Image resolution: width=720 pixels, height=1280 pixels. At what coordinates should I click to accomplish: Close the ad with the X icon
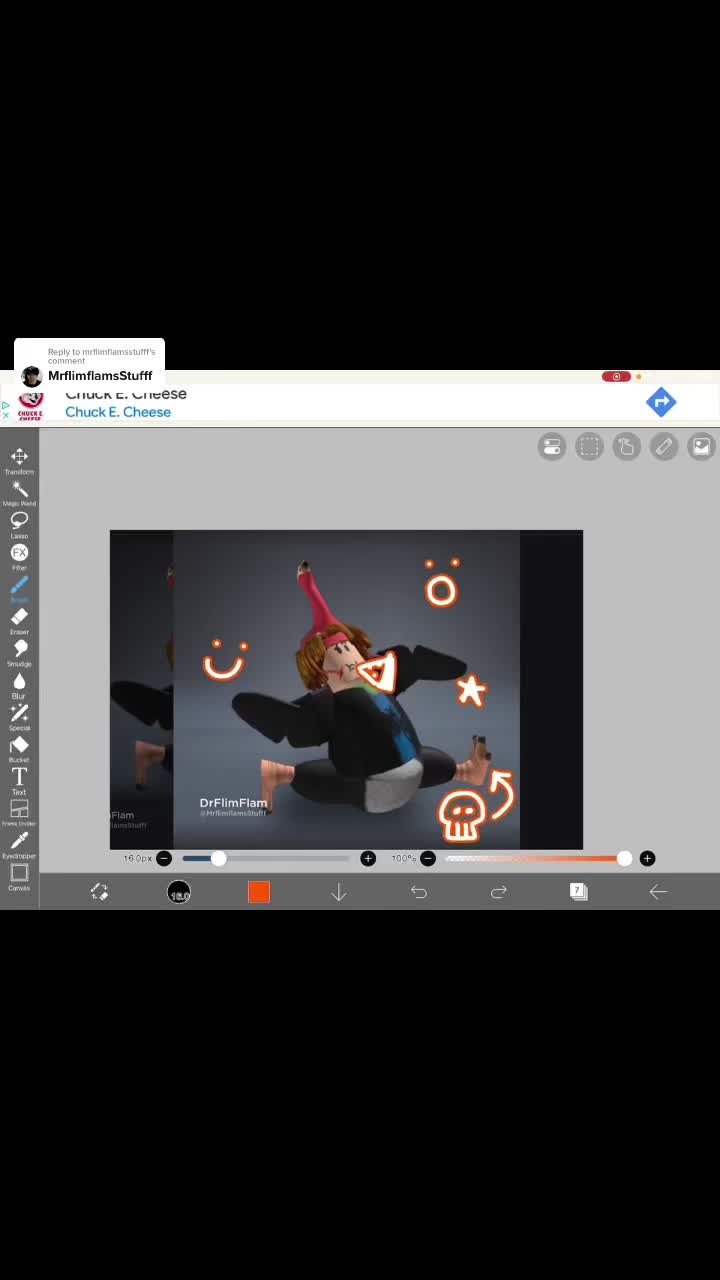5,415
